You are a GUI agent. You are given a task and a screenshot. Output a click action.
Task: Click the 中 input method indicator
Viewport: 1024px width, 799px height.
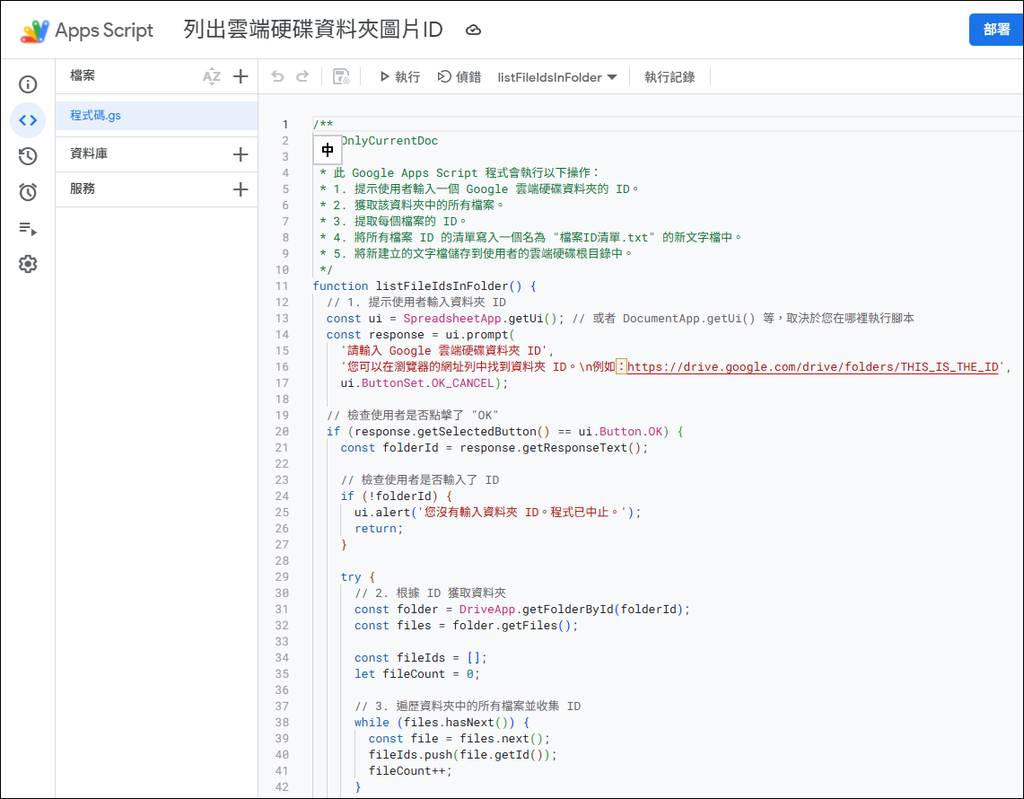(327, 150)
